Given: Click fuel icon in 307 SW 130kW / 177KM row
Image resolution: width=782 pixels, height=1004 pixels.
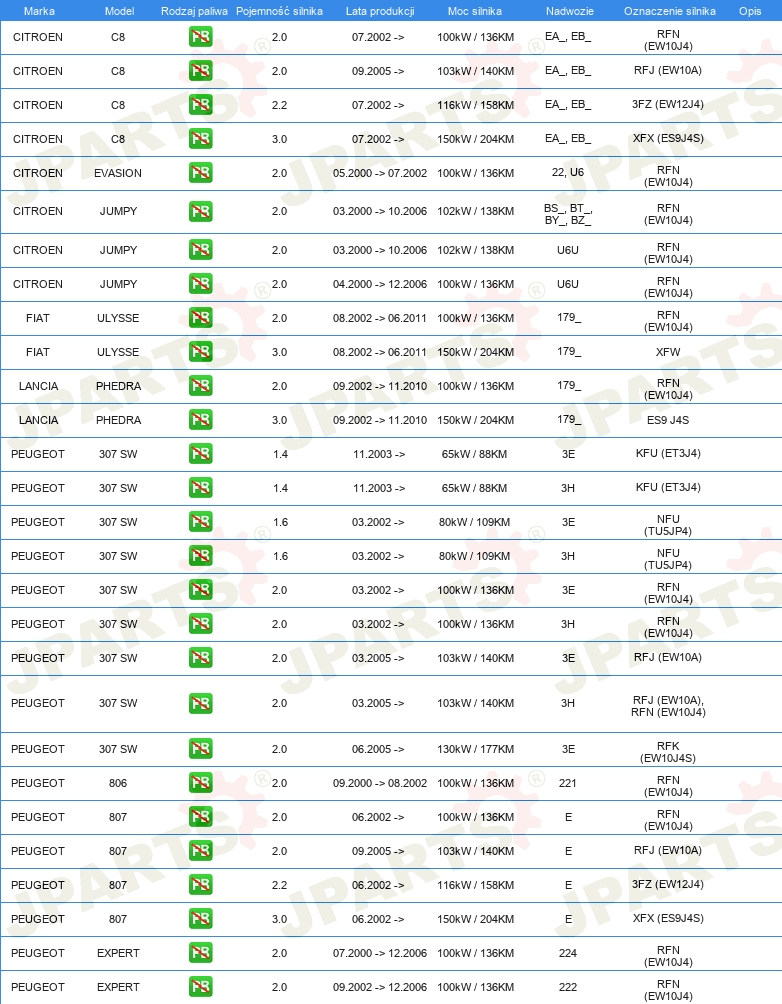Looking at the screenshot, I should pyautogui.click(x=200, y=749).
